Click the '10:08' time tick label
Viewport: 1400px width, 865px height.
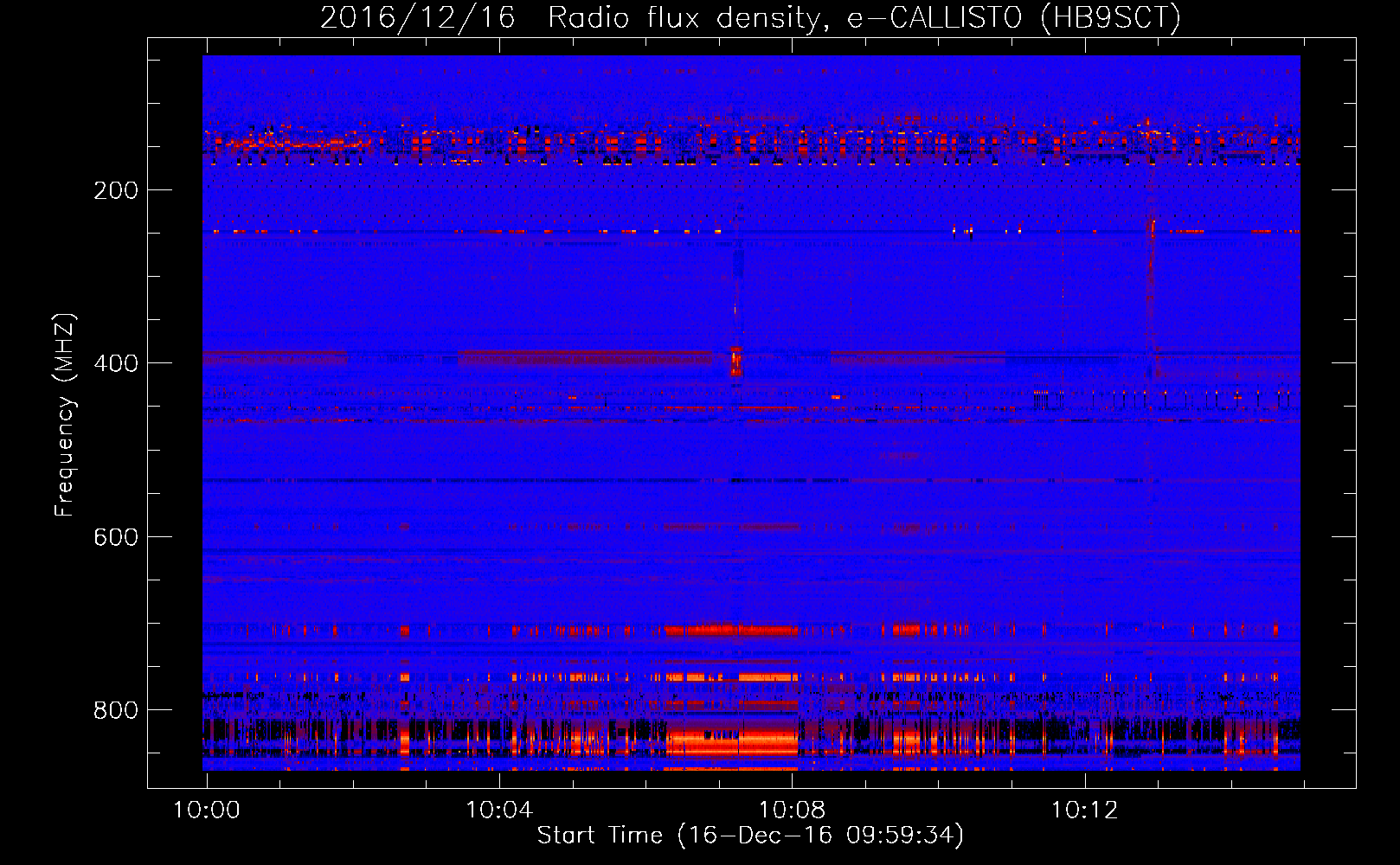pyautogui.click(x=792, y=810)
